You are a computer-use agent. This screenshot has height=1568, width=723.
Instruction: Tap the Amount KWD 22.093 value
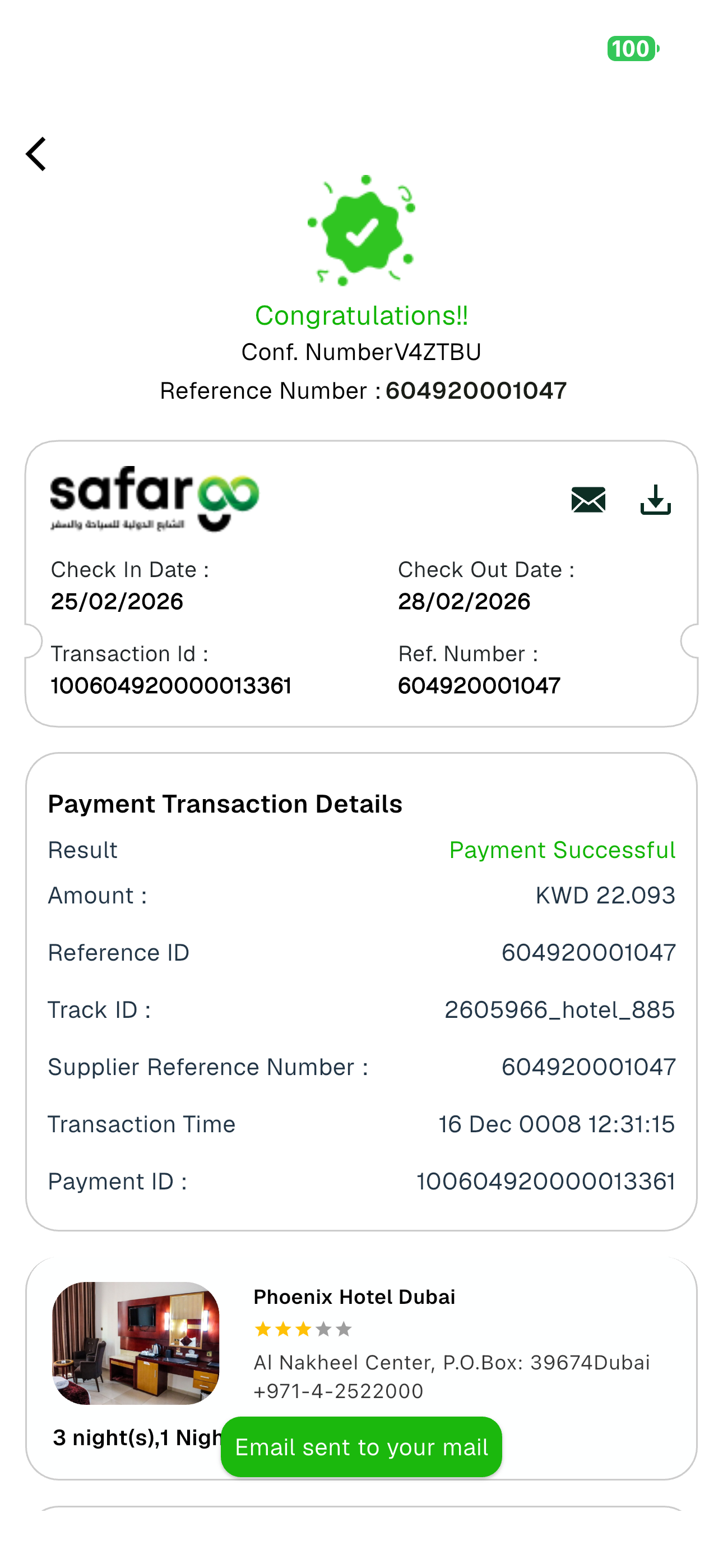(605, 896)
